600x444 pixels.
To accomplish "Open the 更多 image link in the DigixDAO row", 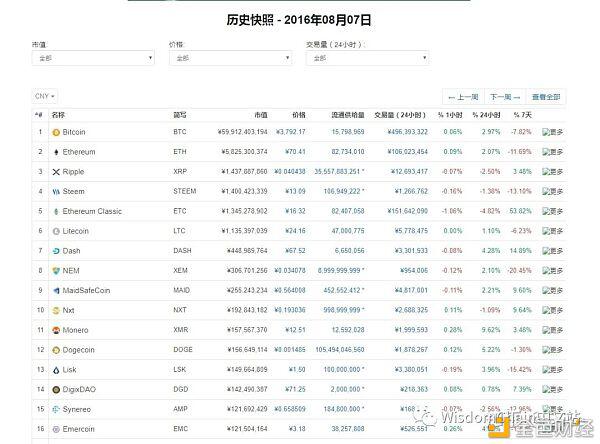I will 553,390.
